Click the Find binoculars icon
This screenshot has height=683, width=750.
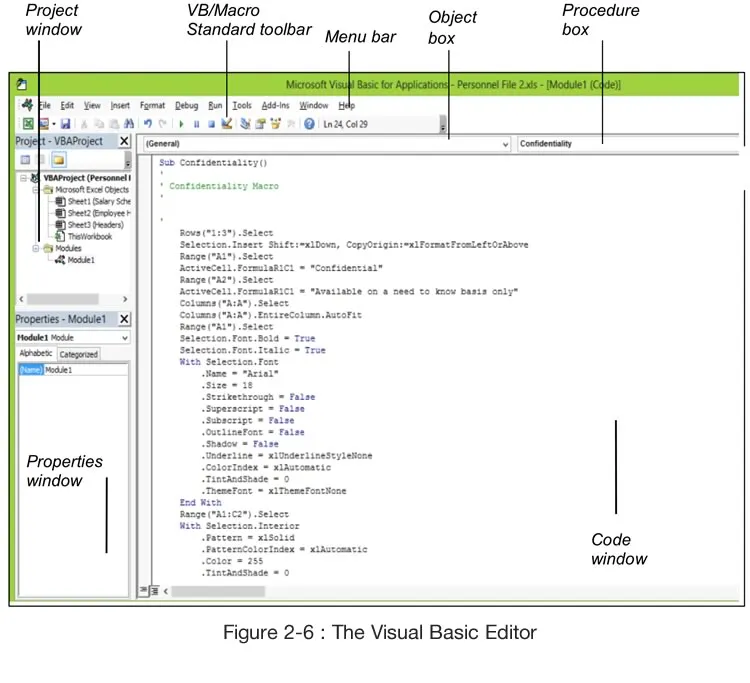[x=130, y=124]
